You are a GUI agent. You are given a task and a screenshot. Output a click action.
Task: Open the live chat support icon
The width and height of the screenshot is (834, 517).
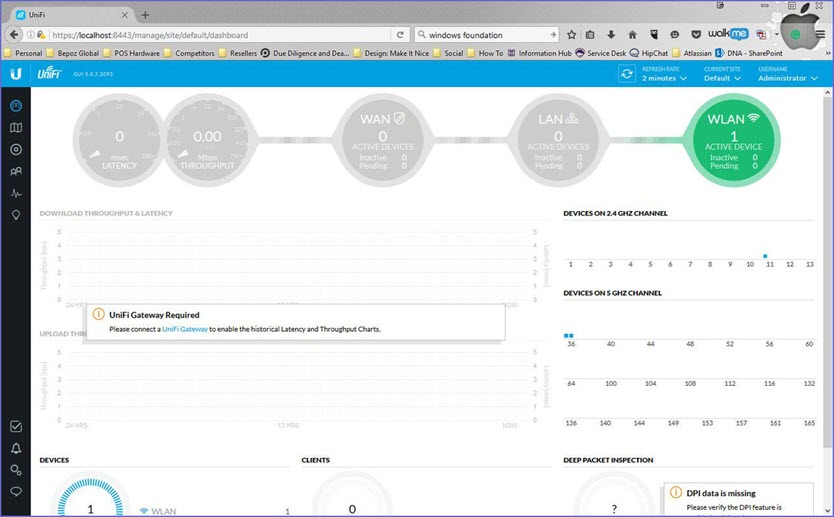click(16, 491)
